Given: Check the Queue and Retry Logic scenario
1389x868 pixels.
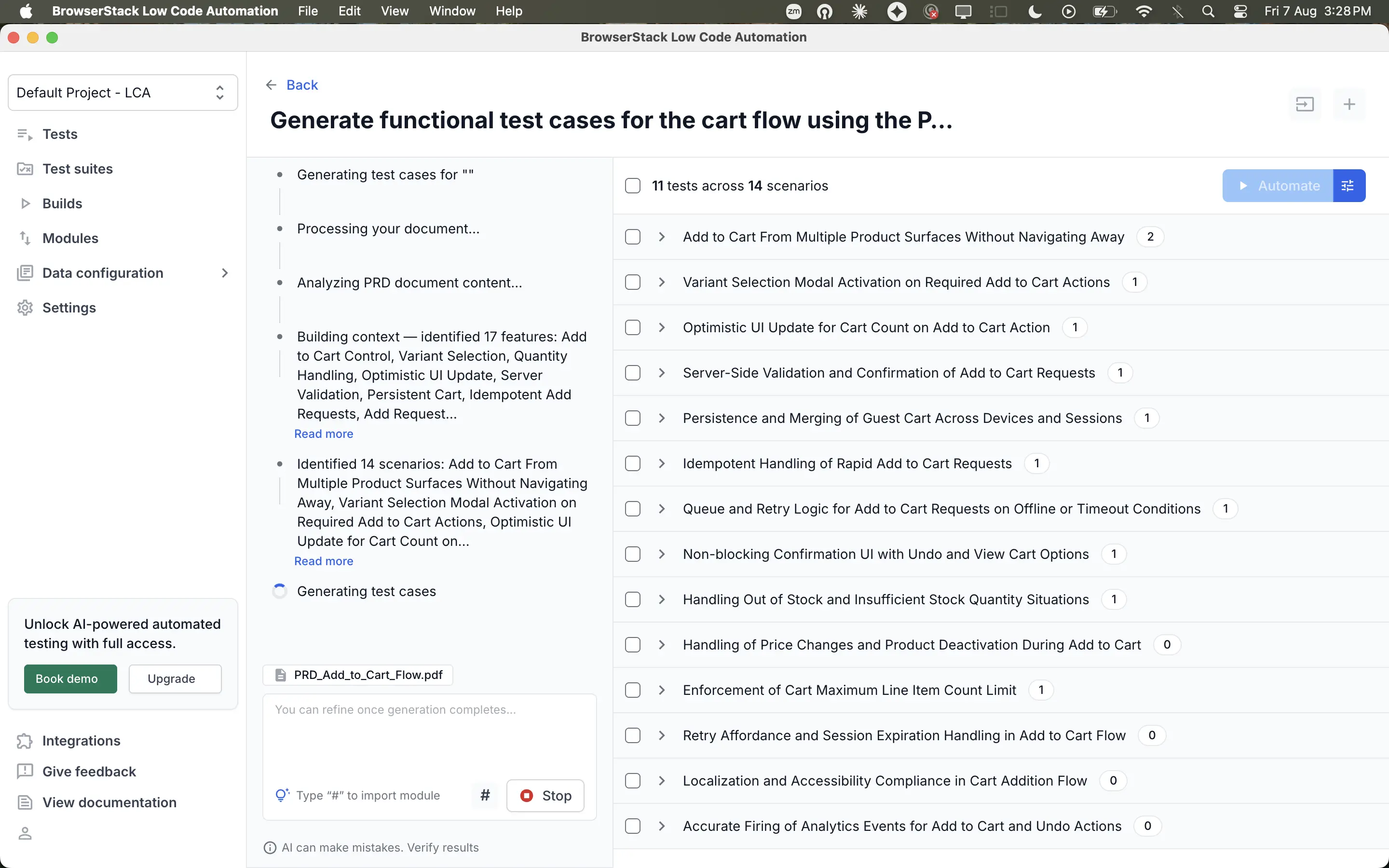Looking at the screenshot, I should [x=632, y=509].
